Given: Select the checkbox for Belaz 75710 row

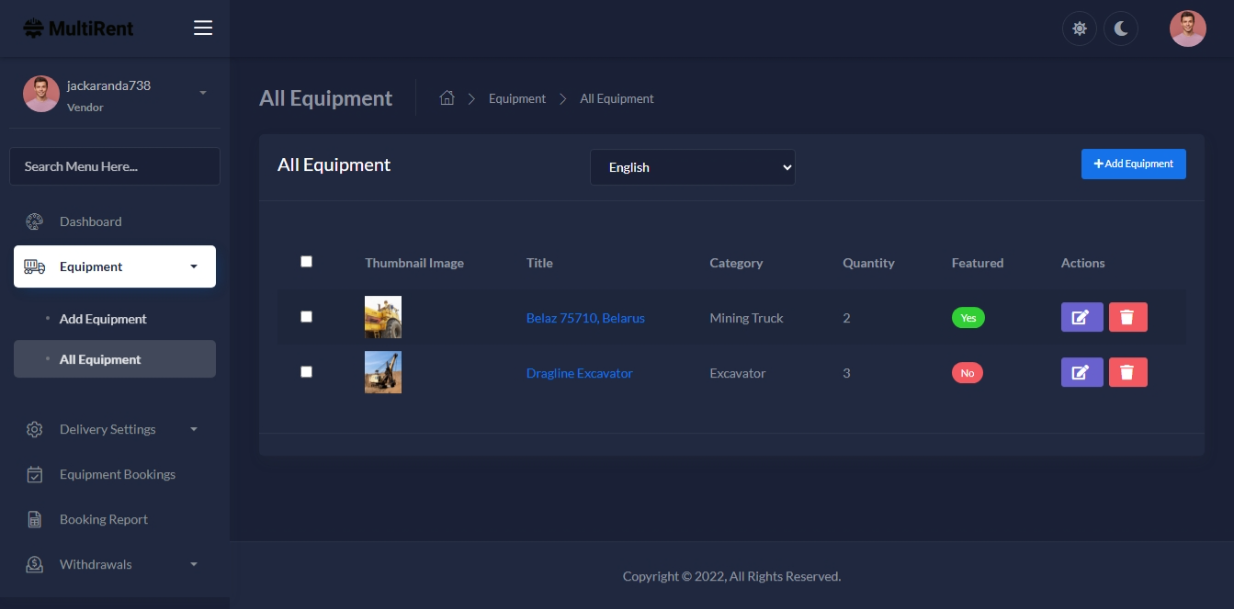Looking at the screenshot, I should [x=306, y=317].
